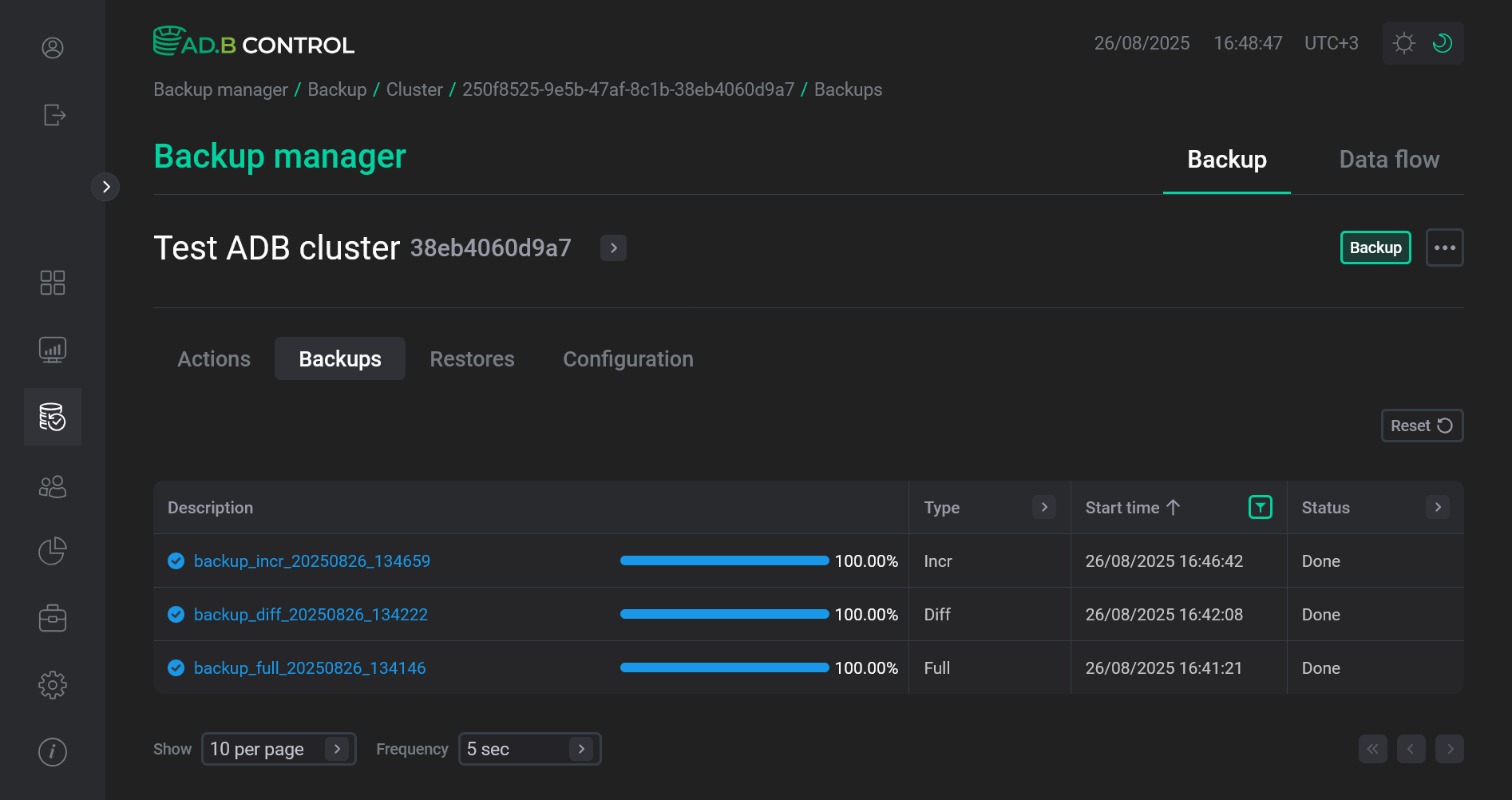This screenshot has width=1512, height=800.
Task: Open the dashboard grid icon
Action: pos(53,283)
